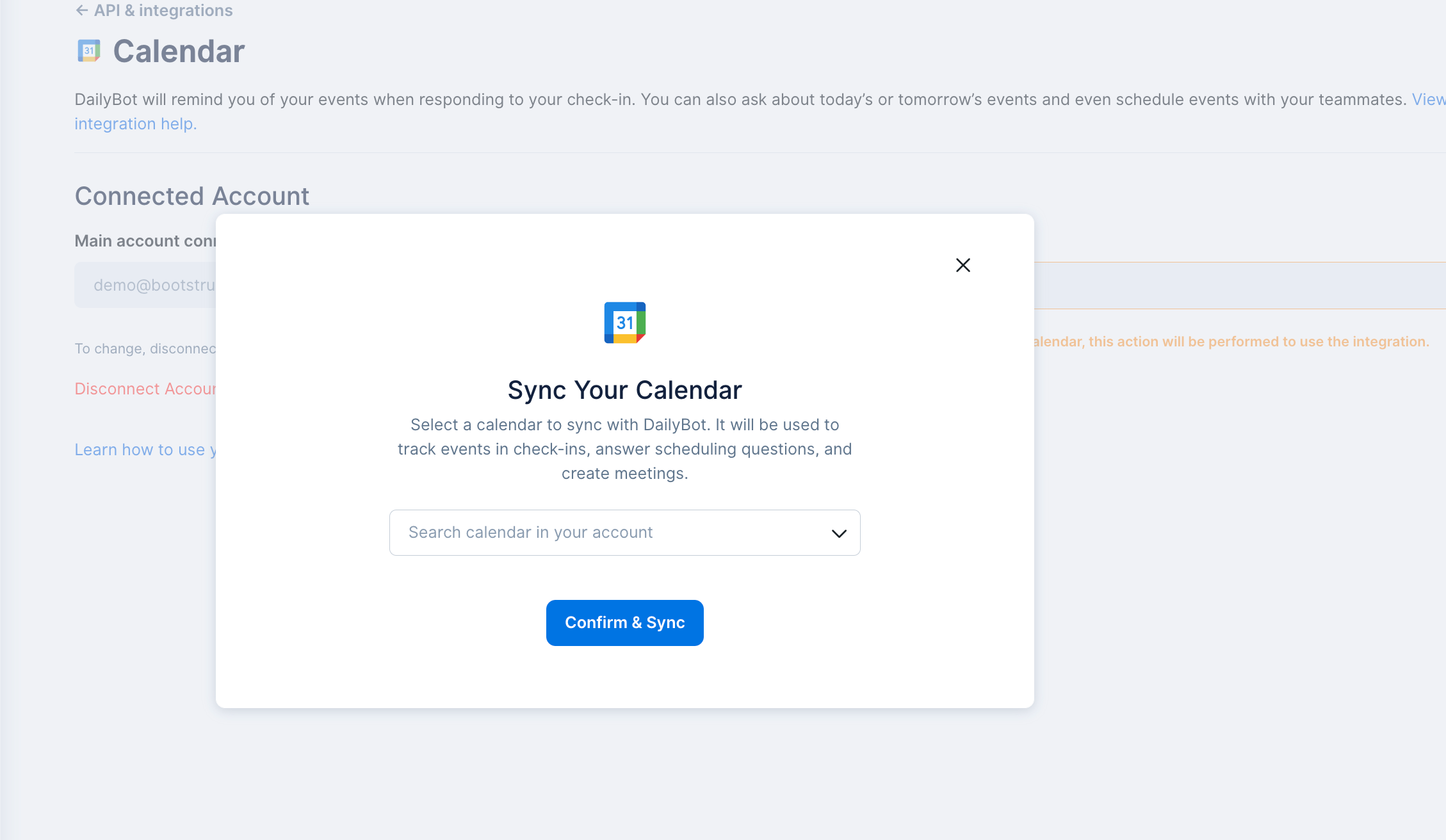This screenshot has width=1446, height=840.
Task: Click the back arrow beside API & integrations
Action: pos(81,10)
